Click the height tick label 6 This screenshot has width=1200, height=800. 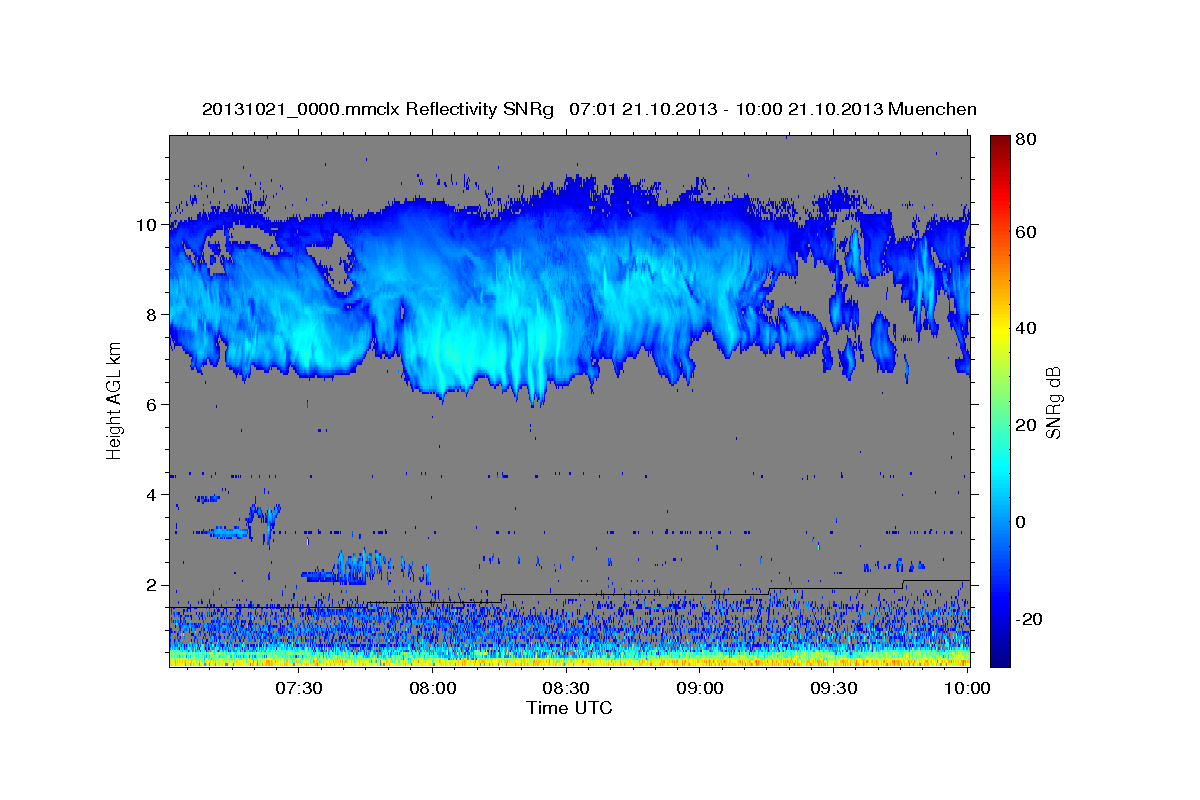coord(153,405)
